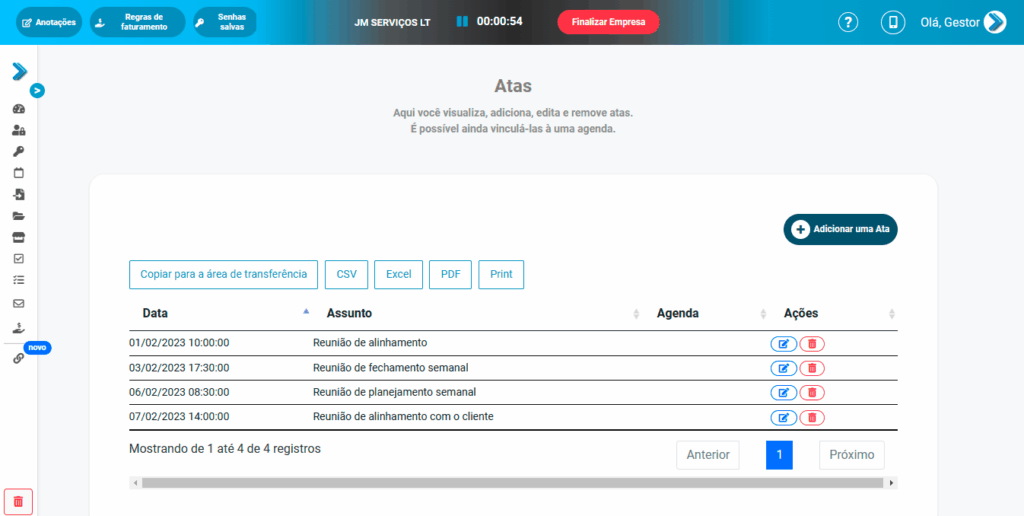Click Adicionar uma Ata
This screenshot has width=1024, height=516.
tap(840, 229)
